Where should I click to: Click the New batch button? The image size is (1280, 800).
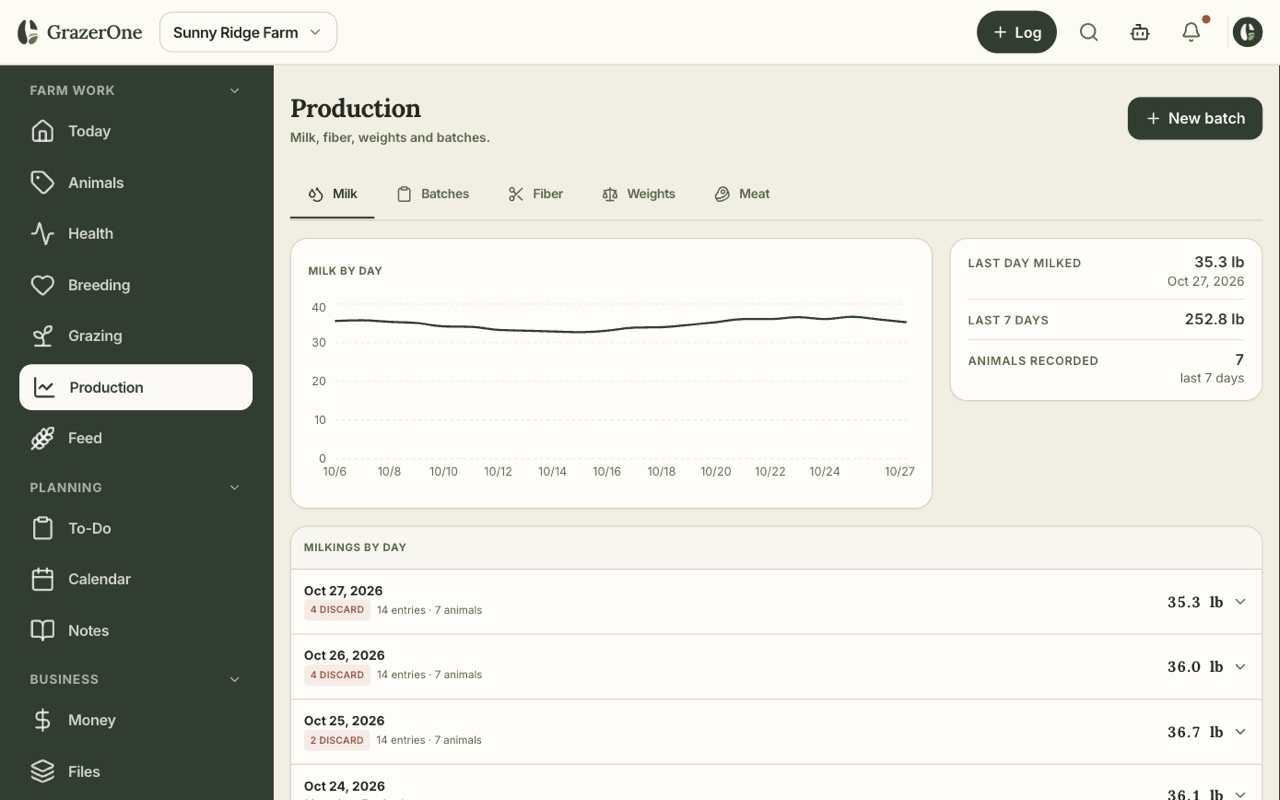tap(1195, 118)
